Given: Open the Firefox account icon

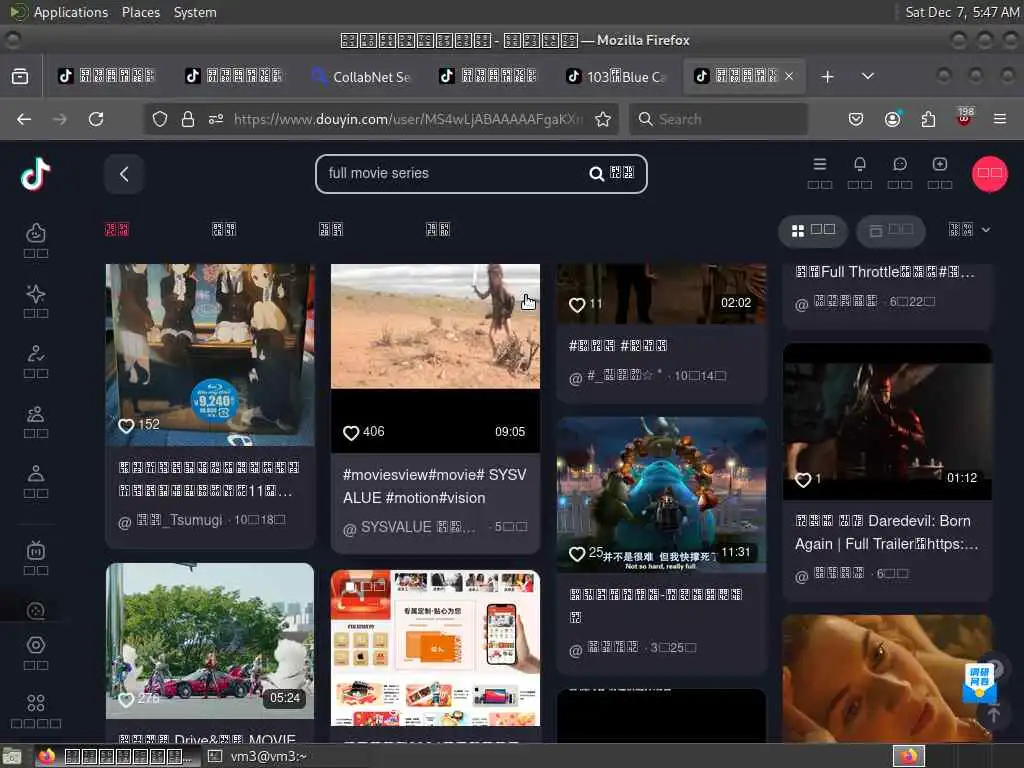Looking at the screenshot, I should 892,119.
